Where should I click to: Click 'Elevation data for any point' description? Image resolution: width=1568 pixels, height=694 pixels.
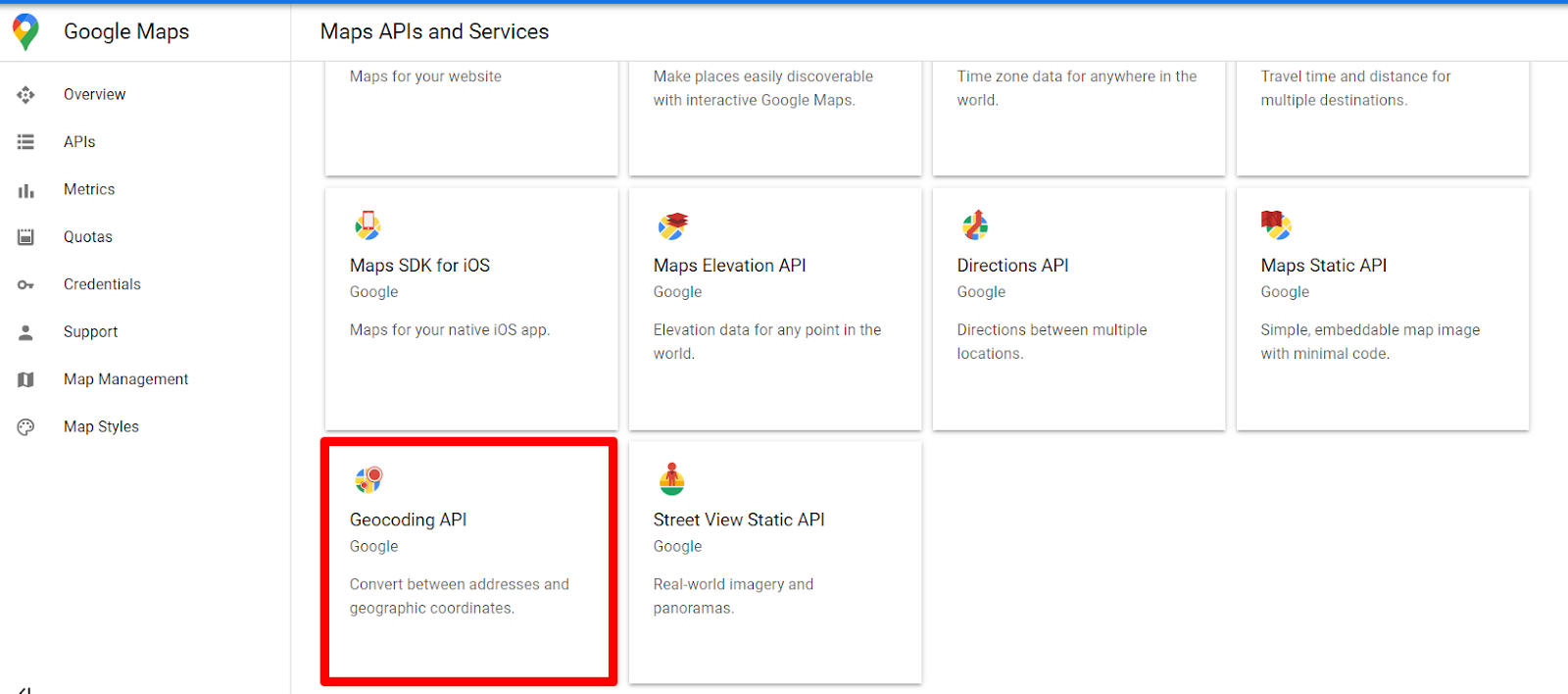click(x=767, y=342)
